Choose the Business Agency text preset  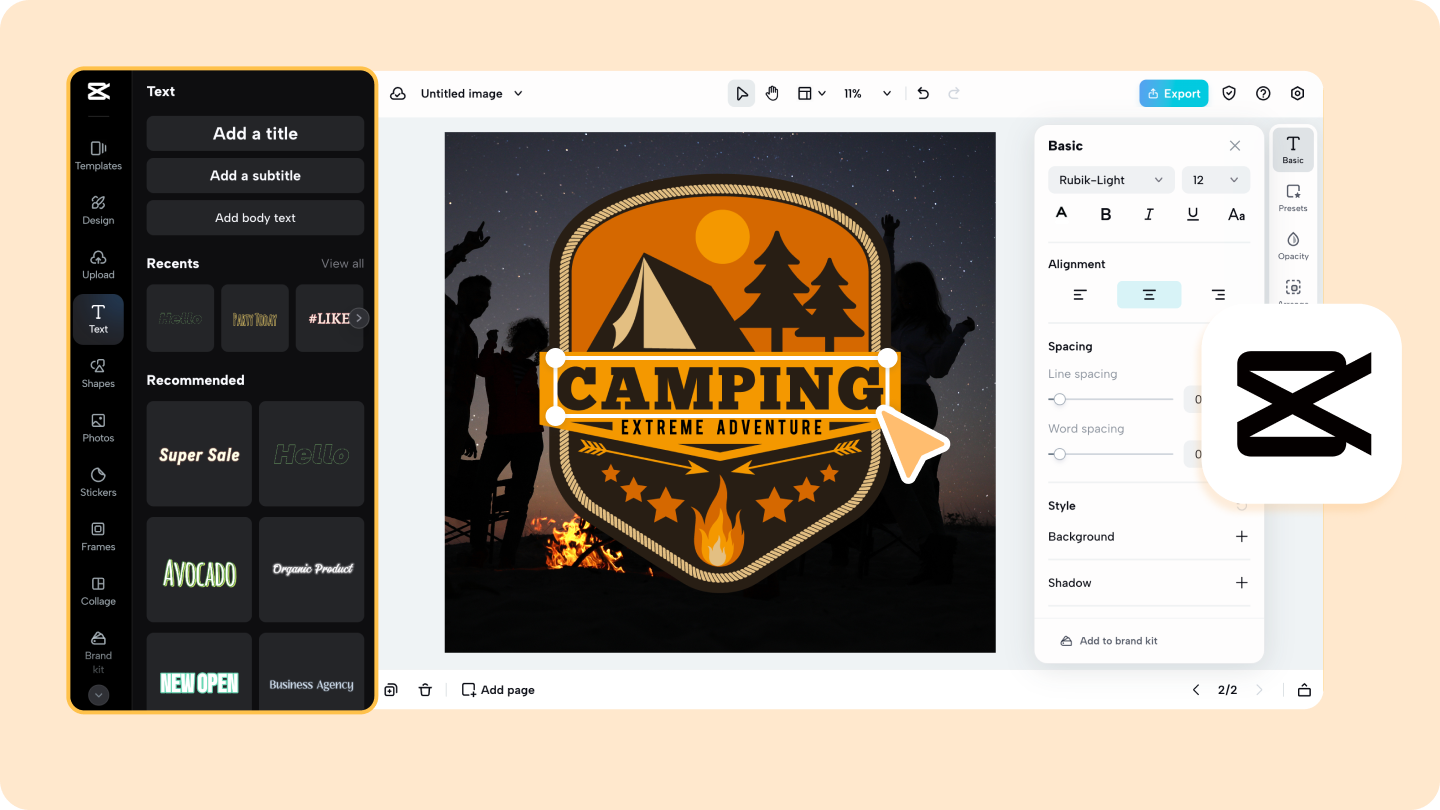click(312, 672)
